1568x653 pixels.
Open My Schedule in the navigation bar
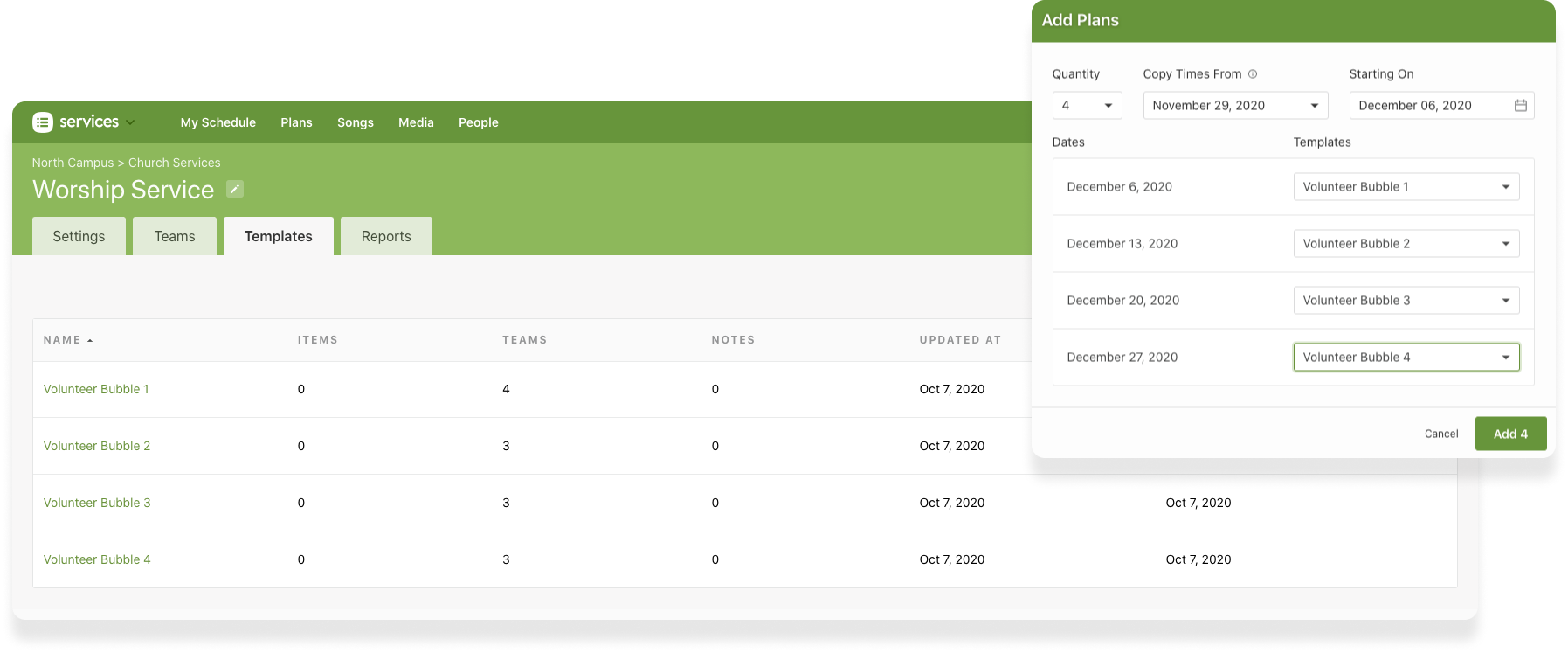218,122
